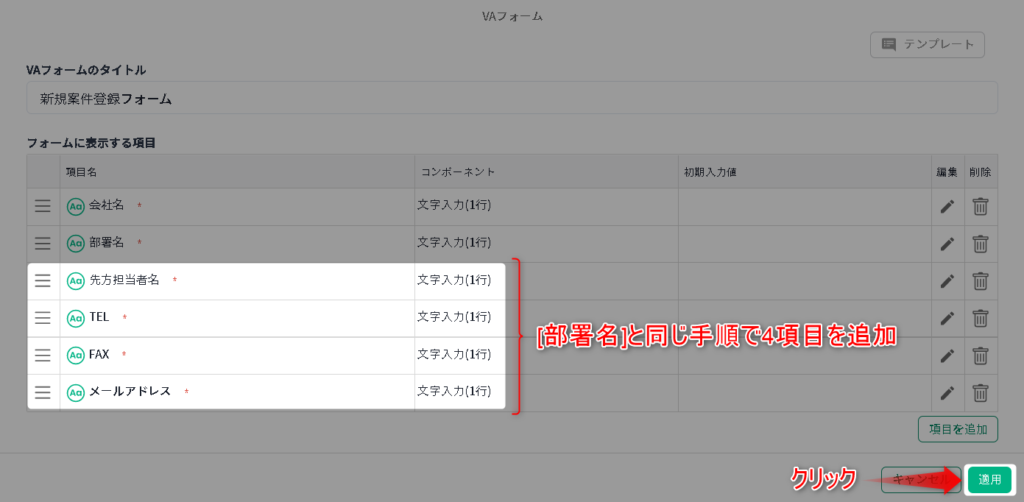
Task: Click the 項目を追加 button
Action: pyautogui.click(x=957, y=430)
